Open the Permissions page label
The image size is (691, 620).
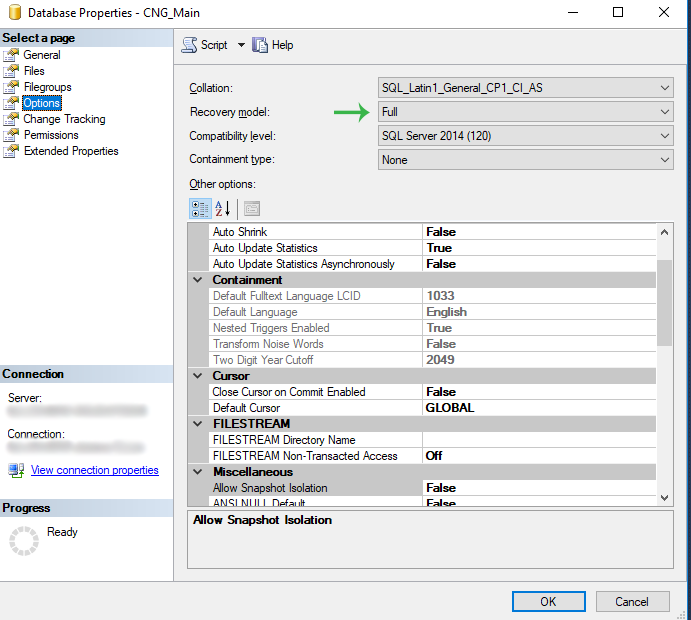pos(51,135)
